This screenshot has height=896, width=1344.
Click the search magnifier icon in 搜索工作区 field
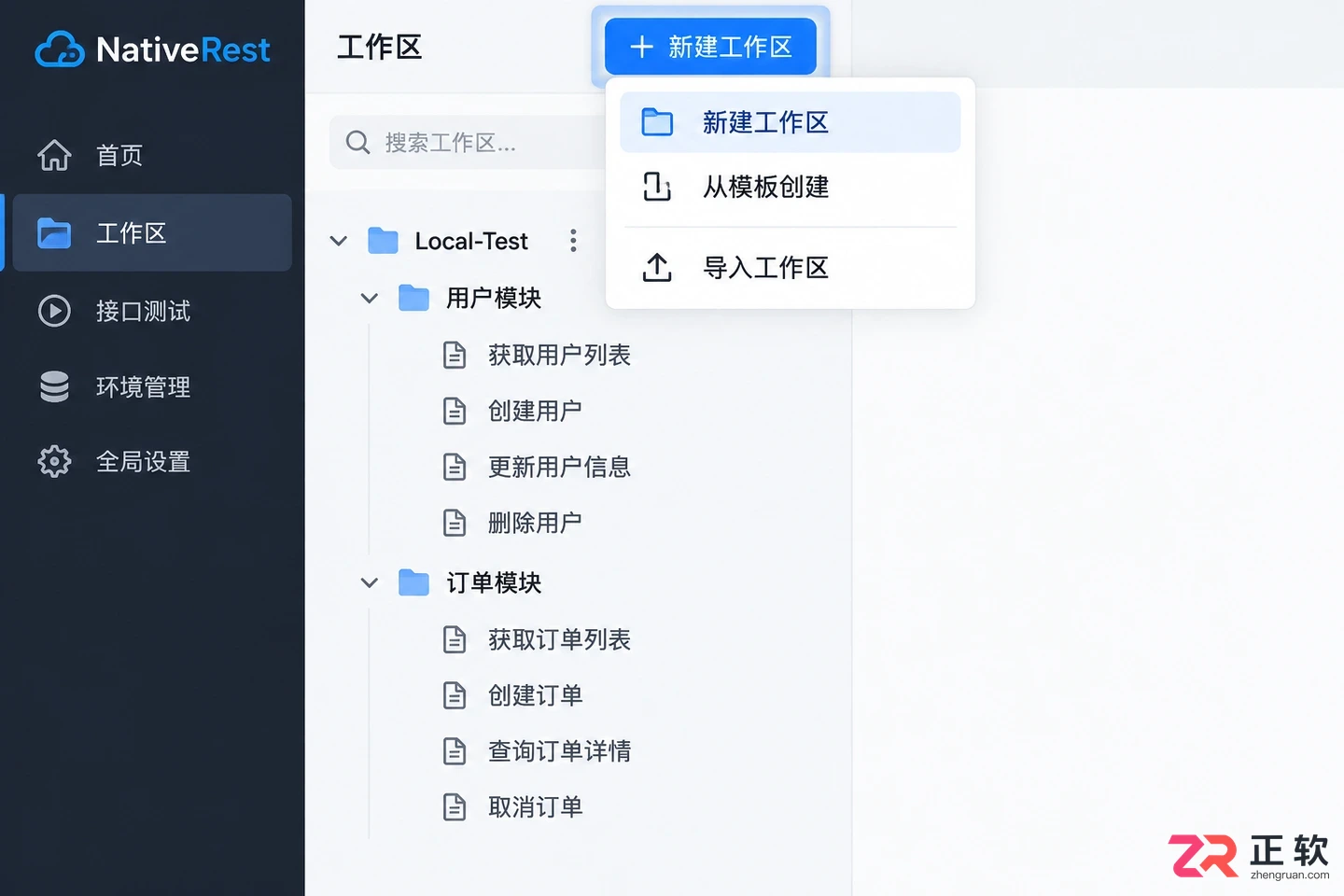[x=357, y=142]
